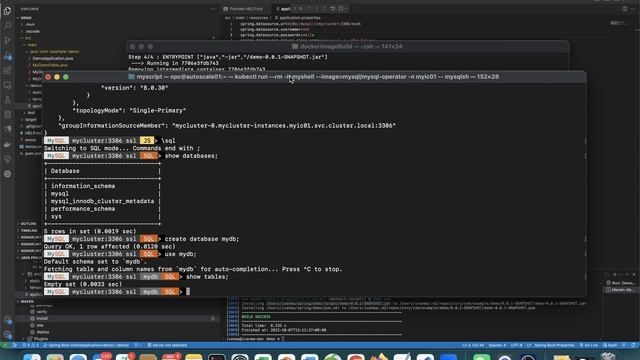
Task: Collapse the src folder in Explorer
Action: click(x=27, y=38)
